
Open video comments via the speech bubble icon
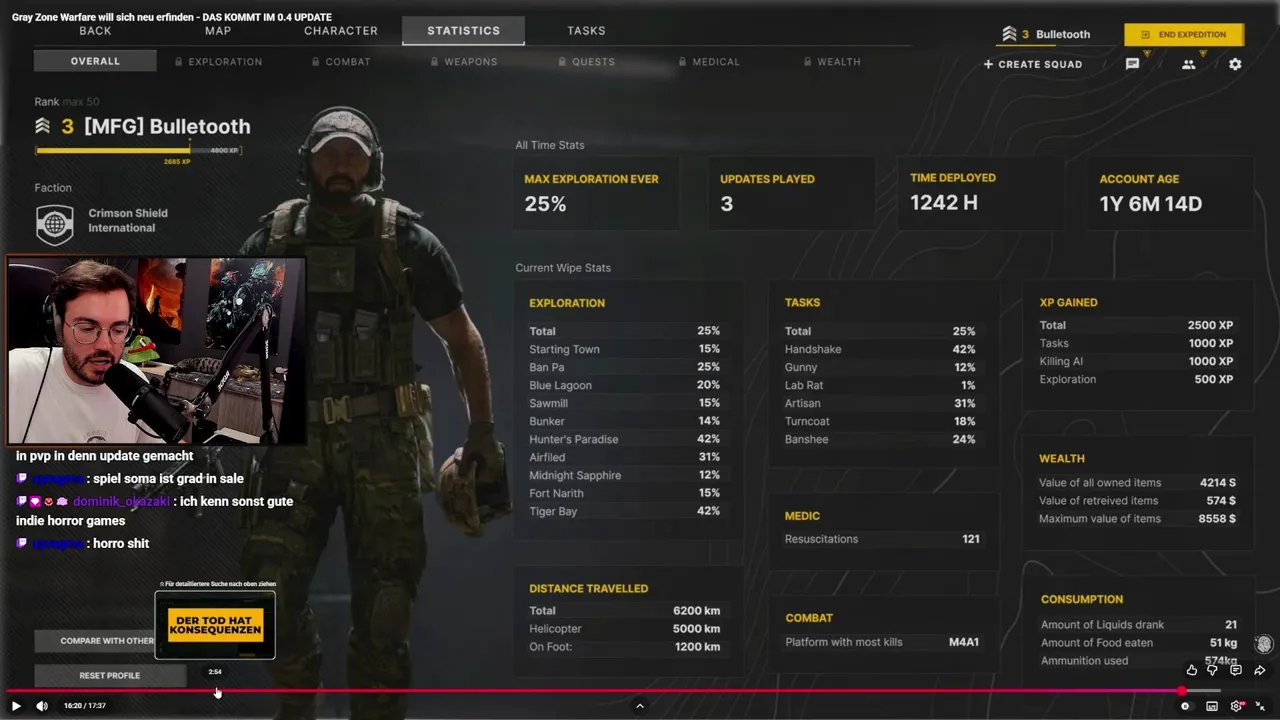[1236, 670]
